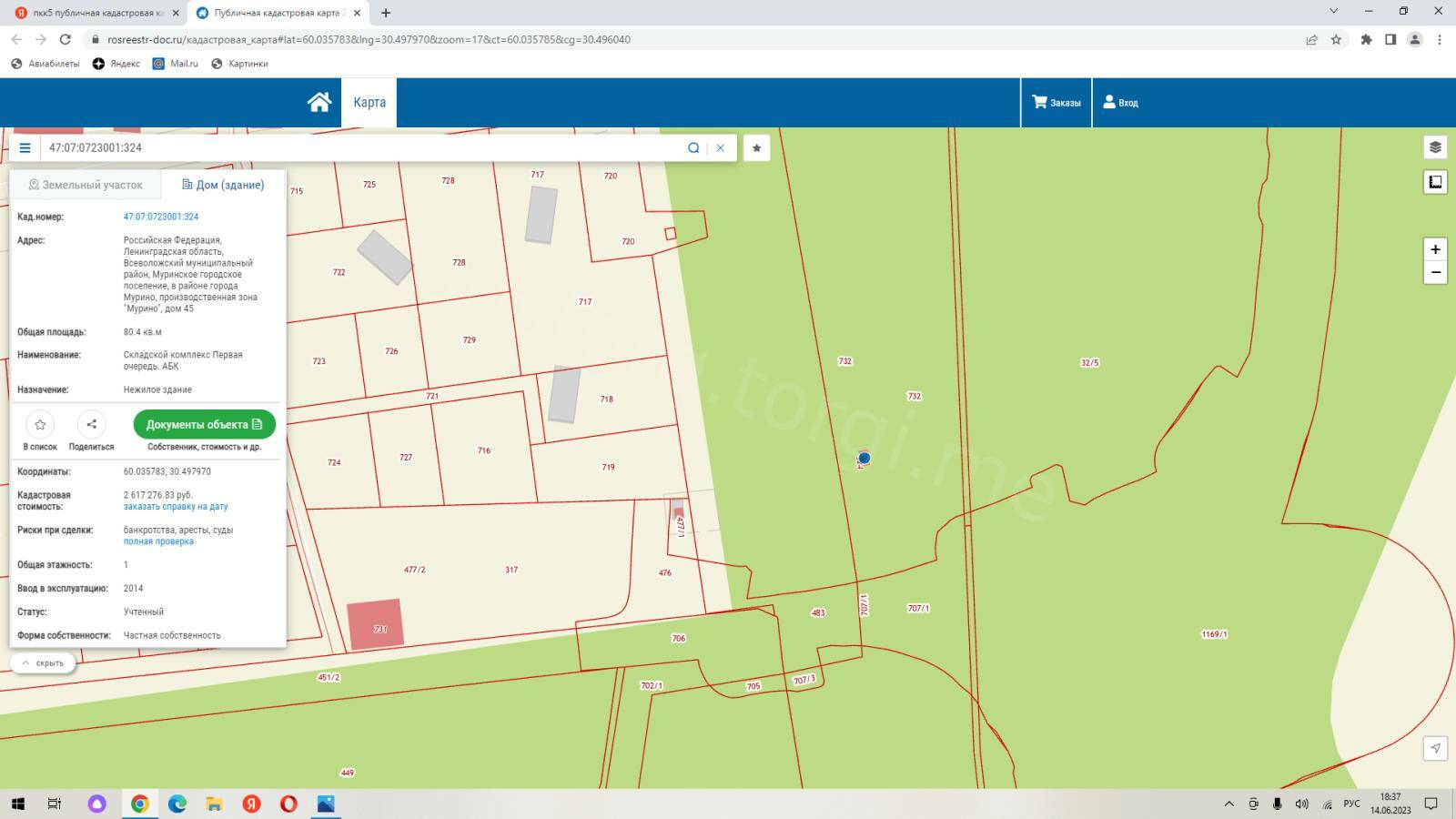Viewport: 1456px width, 819px height.
Task: Click the заказать справку на дату link
Action: 176,507
